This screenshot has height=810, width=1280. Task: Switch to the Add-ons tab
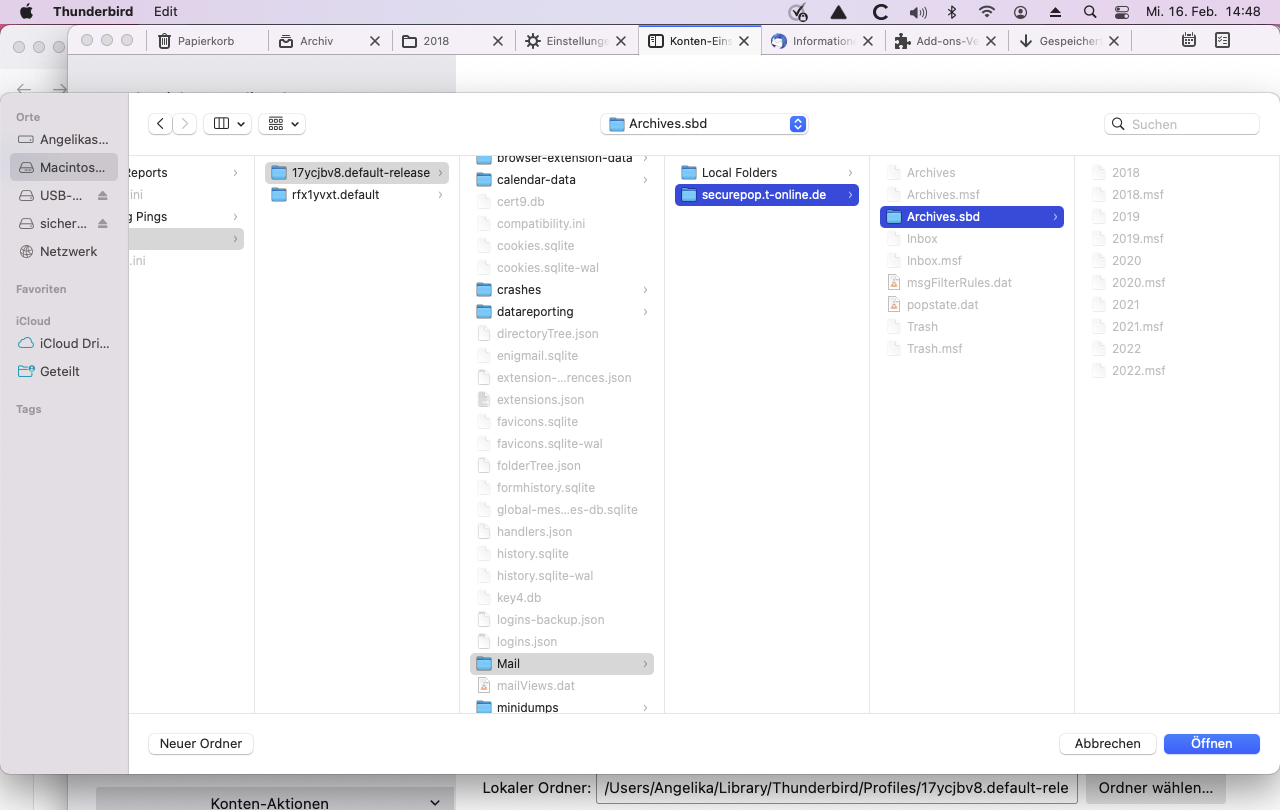[946, 41]
